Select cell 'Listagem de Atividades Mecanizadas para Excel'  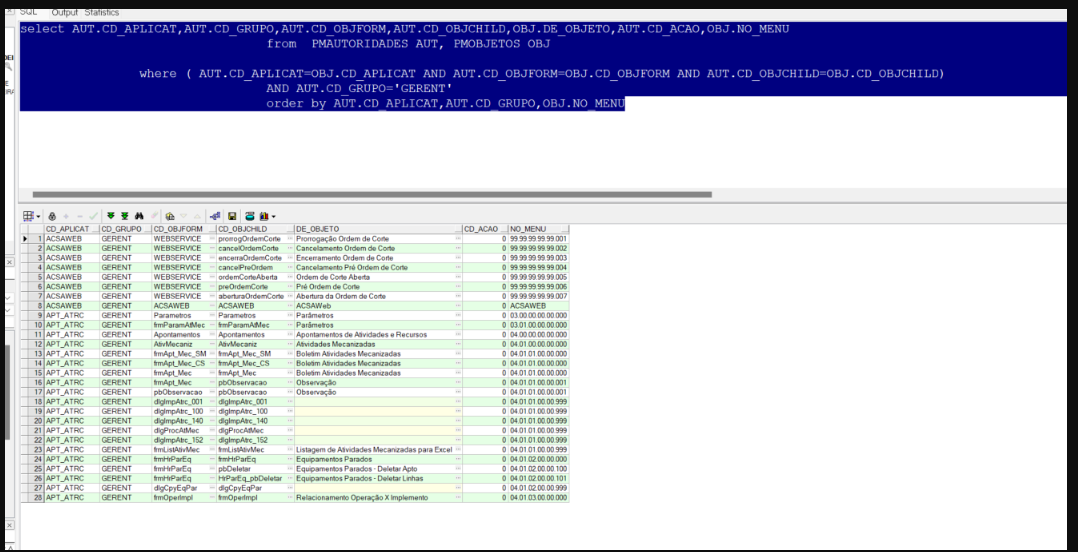coord(378,450)
